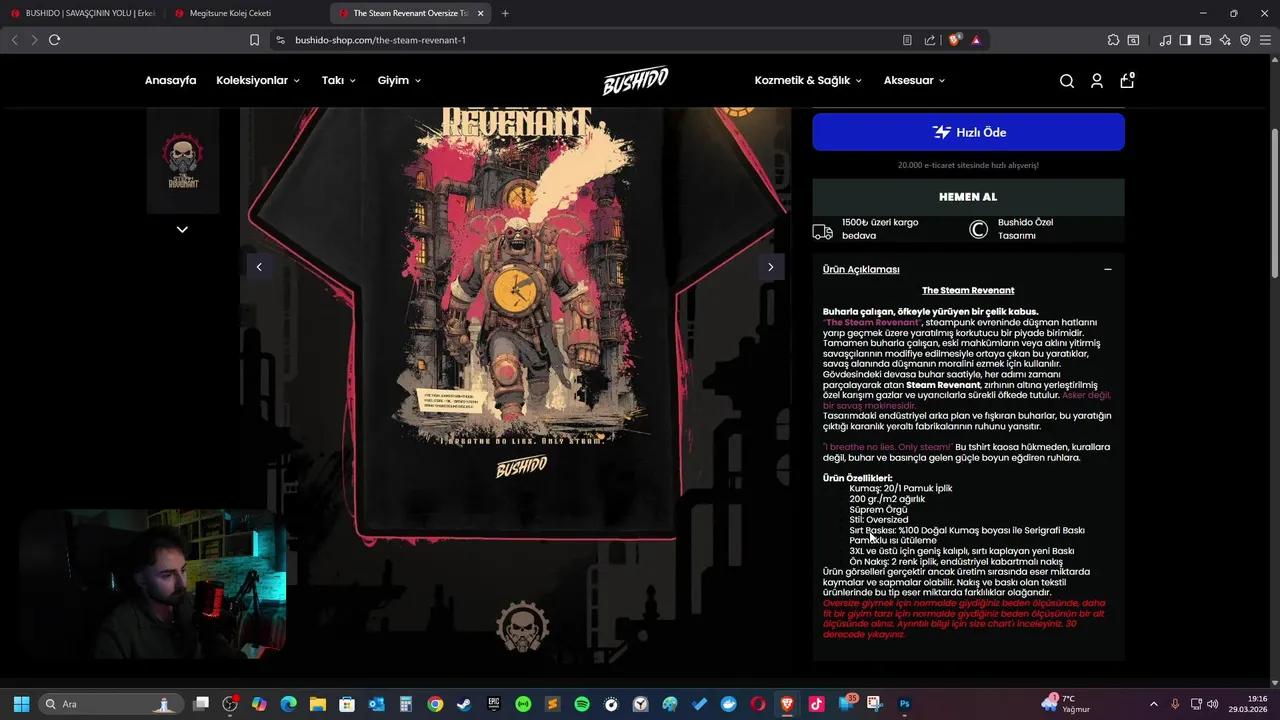Click 'The Steam Revenant' description title
This screenshot has width=1280, height=720.
coord(968,290)
